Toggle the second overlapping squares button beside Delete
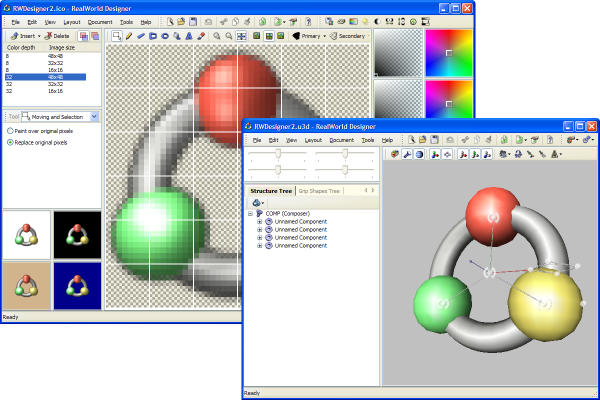This screenshot has width=600, height=400. (95, 36)
